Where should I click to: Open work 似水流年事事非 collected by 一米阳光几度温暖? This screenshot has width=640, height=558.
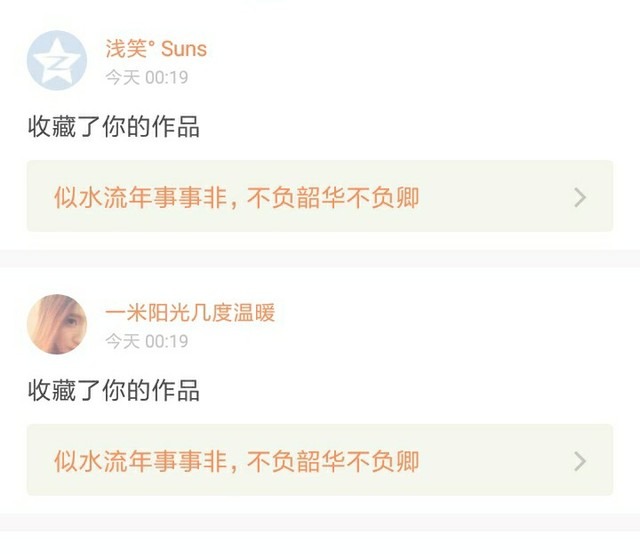click(x=320, y=460)
